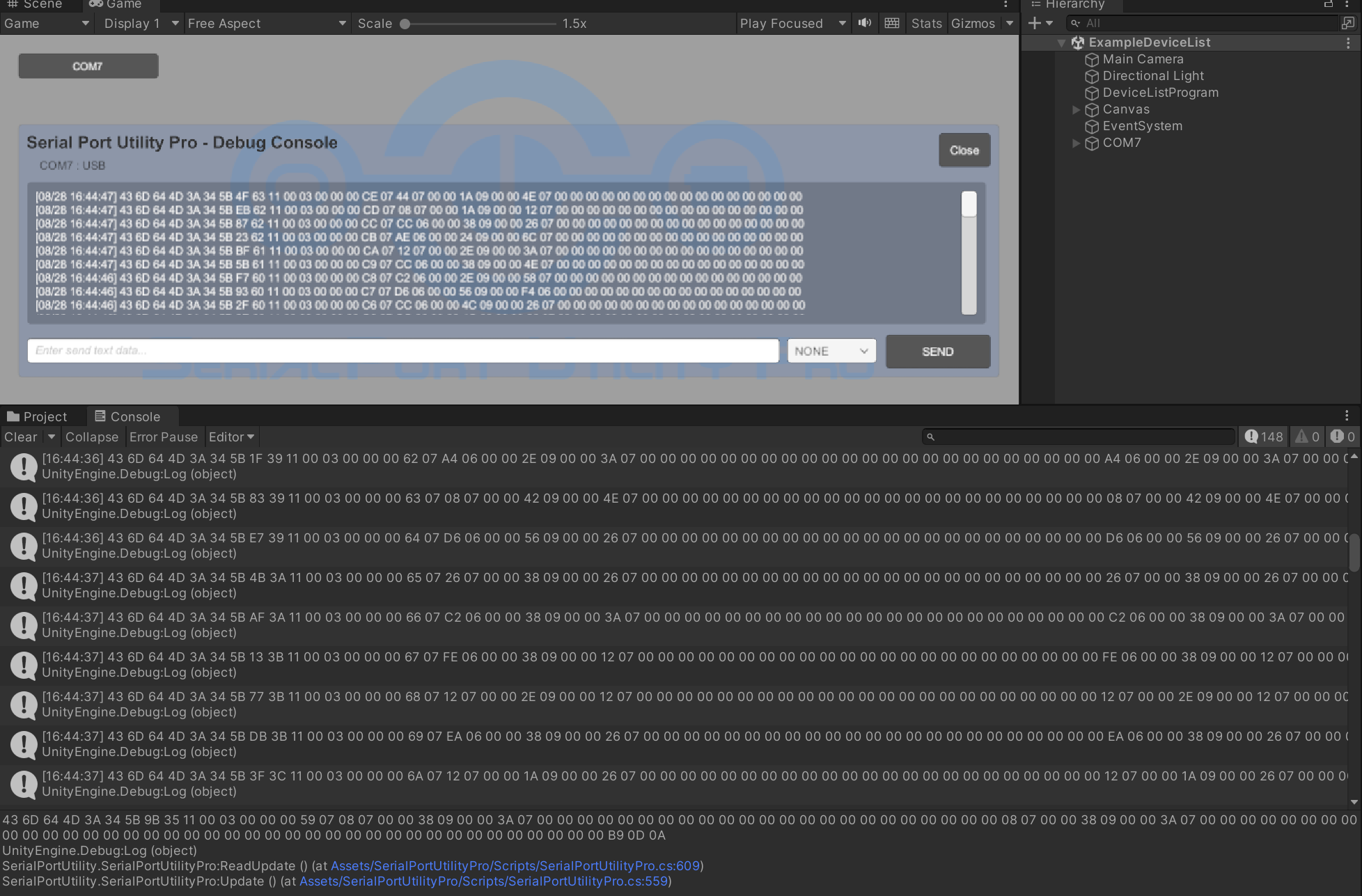Toggle the mute audio speaker icon
Viewport: 1362px width, 896px height.
[x=865, y=23]
